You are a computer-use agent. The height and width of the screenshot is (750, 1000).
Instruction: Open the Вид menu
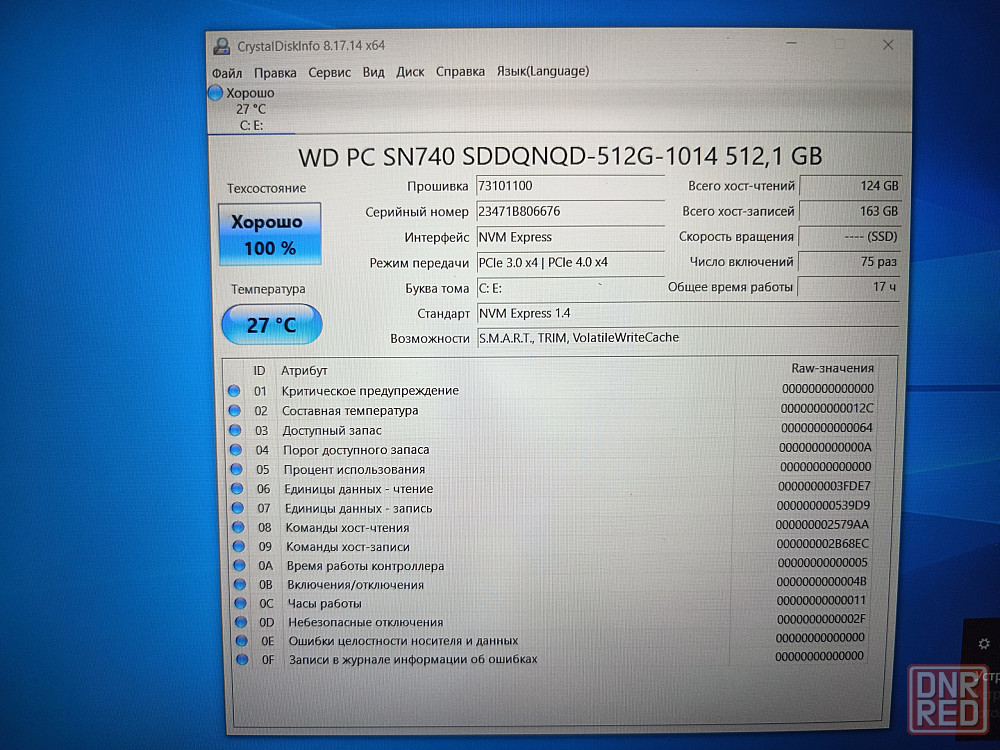[x=373, y=72]
